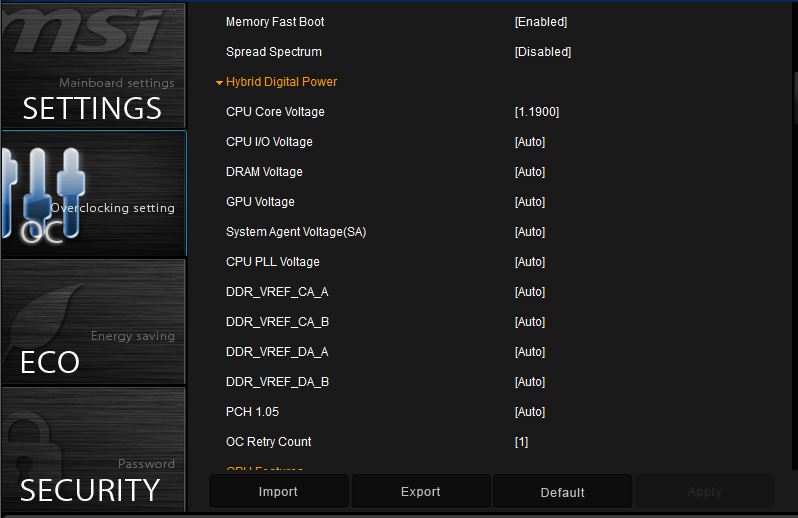Open the SETTINGS mainboard settings panel

tap(93, 65)
